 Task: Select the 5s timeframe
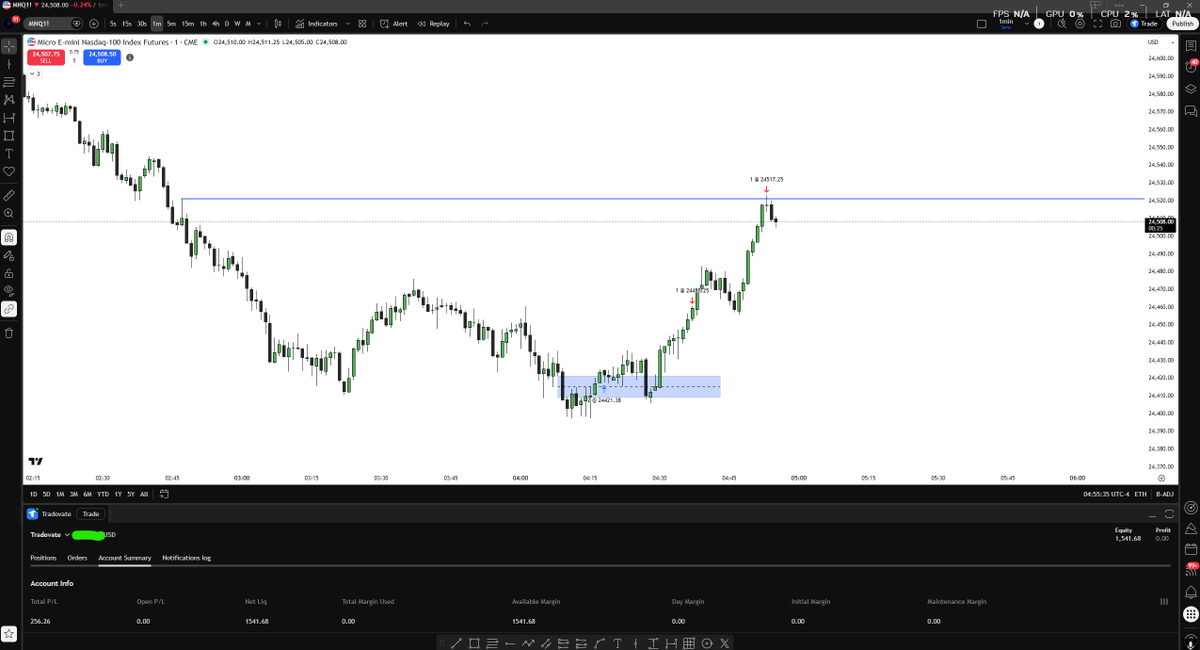(113, 23)
